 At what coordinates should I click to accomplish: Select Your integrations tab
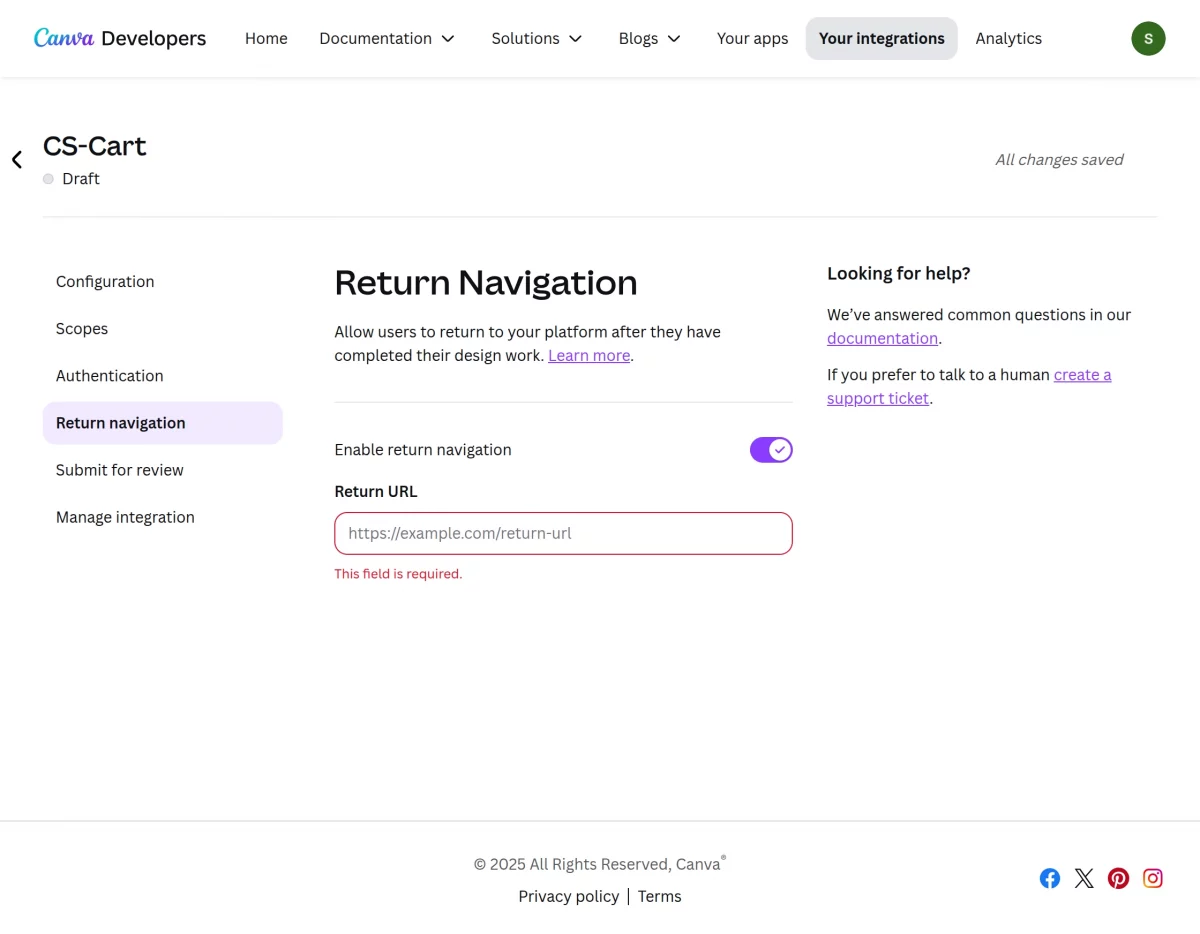coord(881,38)
